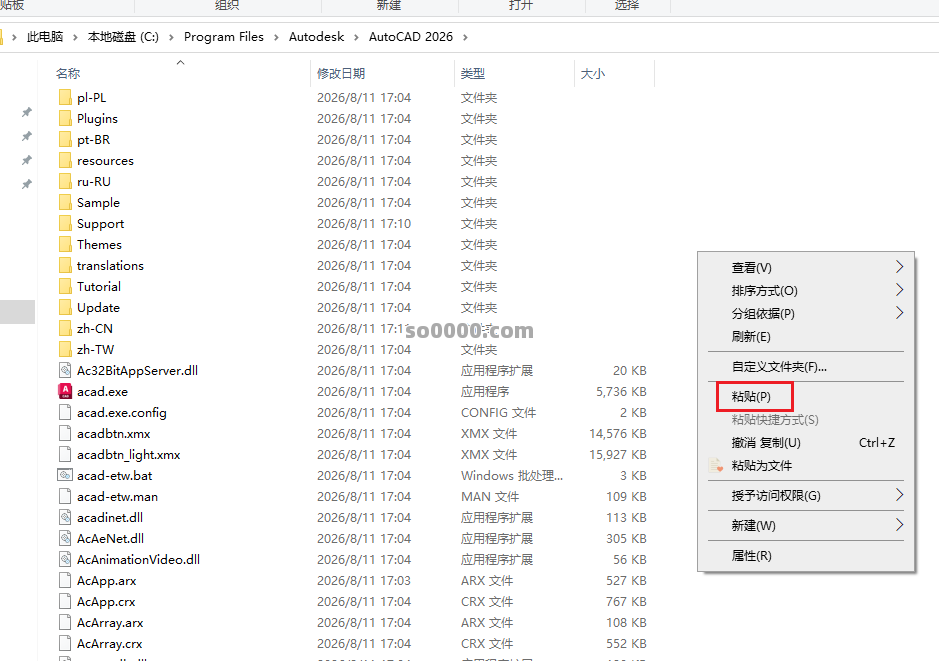939x661 pixels.
Task: Expand the 新建(W) submenu arrow
Action: [x=899, y=525]
